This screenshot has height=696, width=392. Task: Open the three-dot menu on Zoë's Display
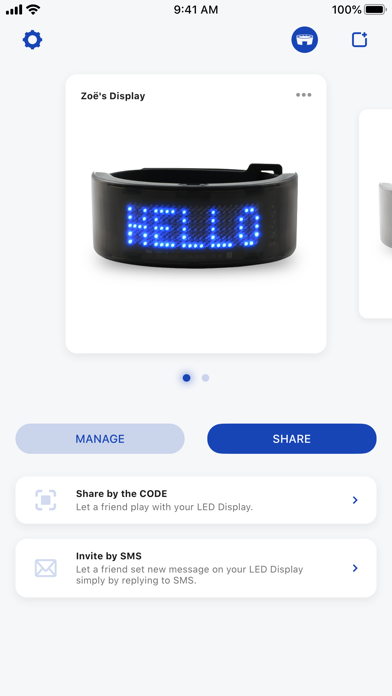pos(304,95)
